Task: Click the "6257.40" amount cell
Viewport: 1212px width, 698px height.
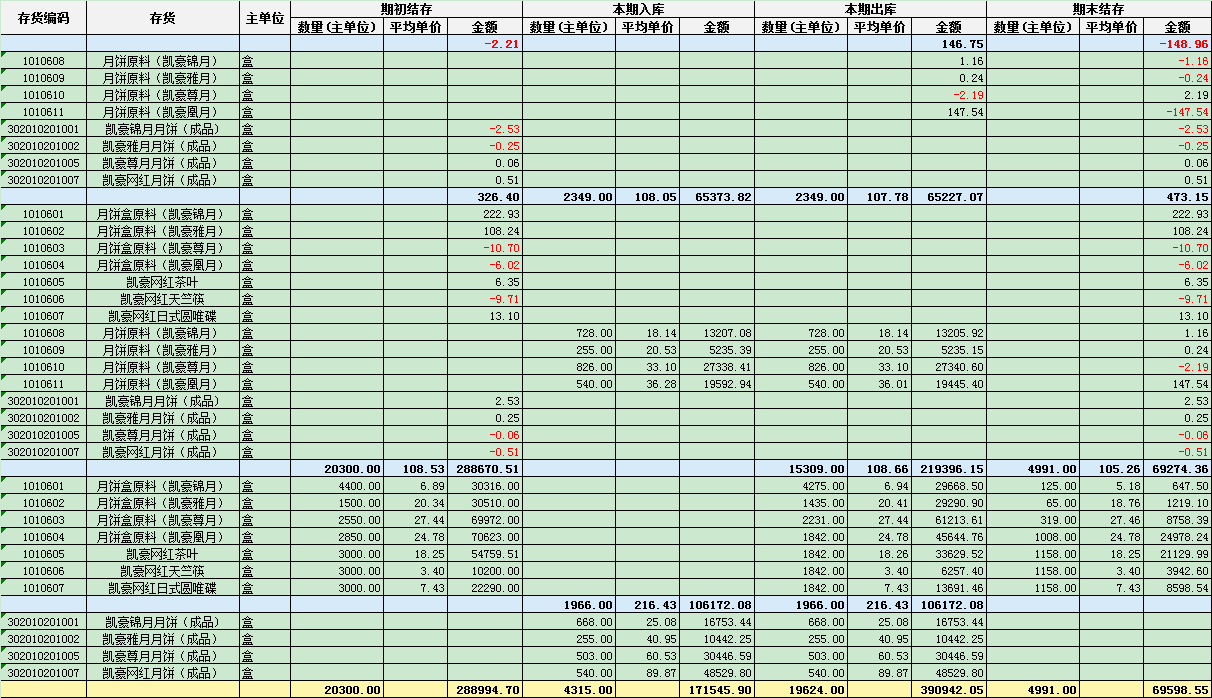Action: [x=949, y=571]
